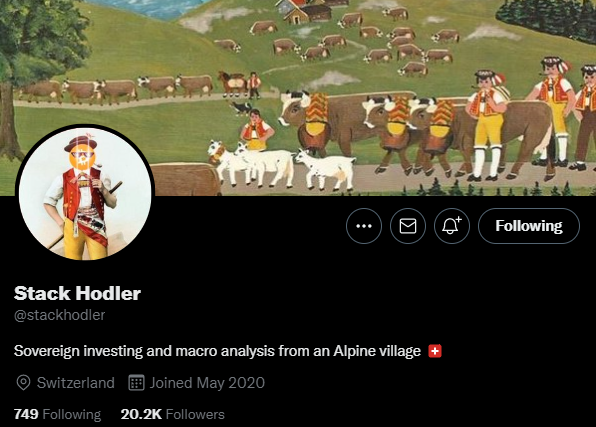Click the Switzerland location text
596x427 pixels.
pos(76,383)
